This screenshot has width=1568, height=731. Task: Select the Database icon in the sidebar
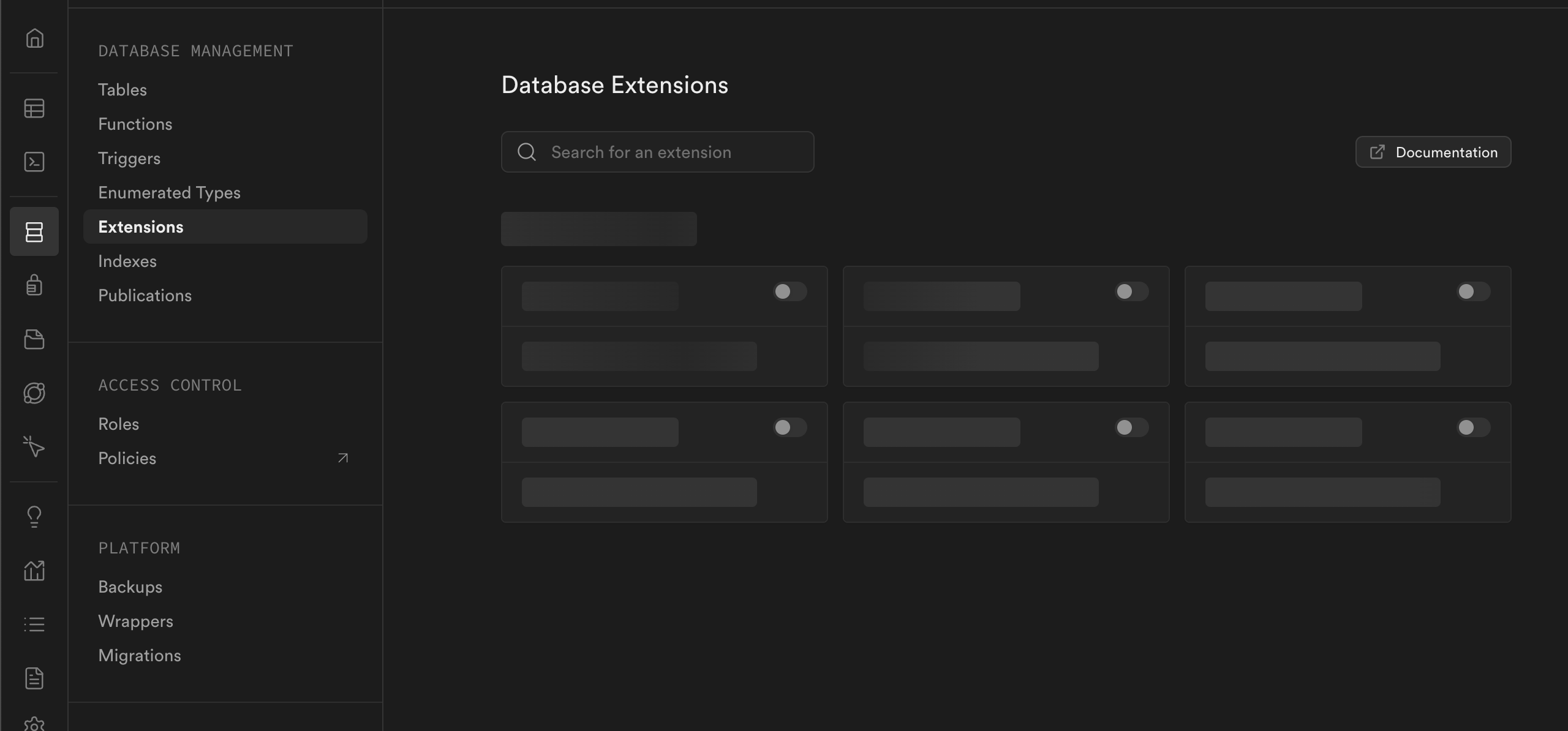pyautogui.click(x=34, y=231)
